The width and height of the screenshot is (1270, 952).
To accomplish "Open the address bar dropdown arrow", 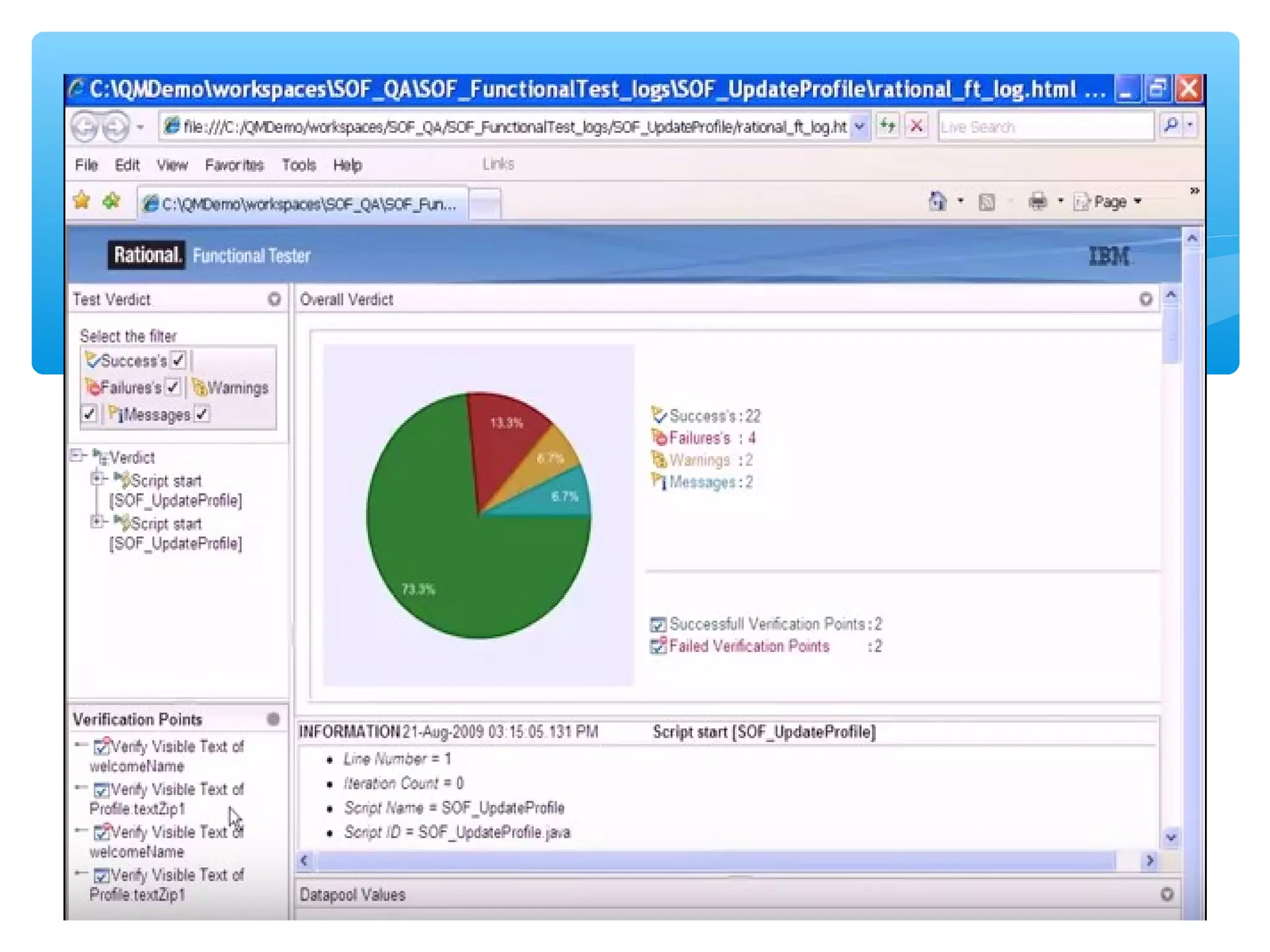I will click(x=859, y=126).
